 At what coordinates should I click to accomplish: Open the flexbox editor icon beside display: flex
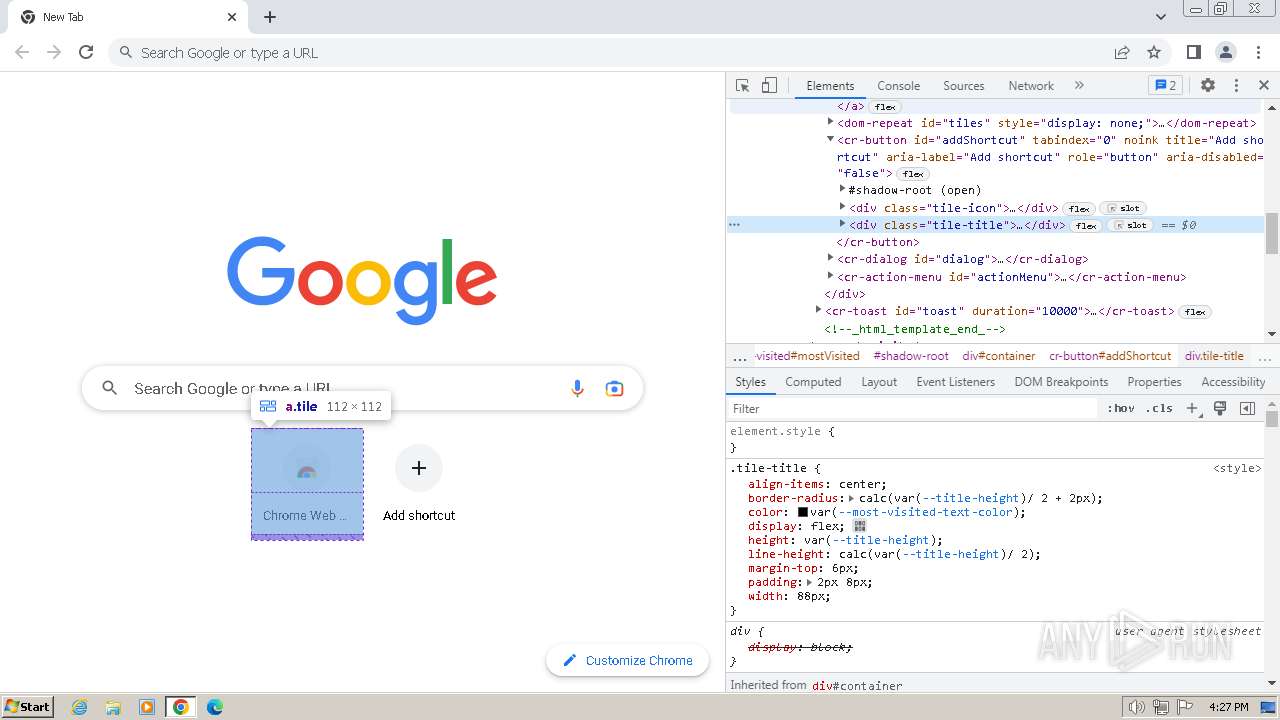tap(860, 526)
